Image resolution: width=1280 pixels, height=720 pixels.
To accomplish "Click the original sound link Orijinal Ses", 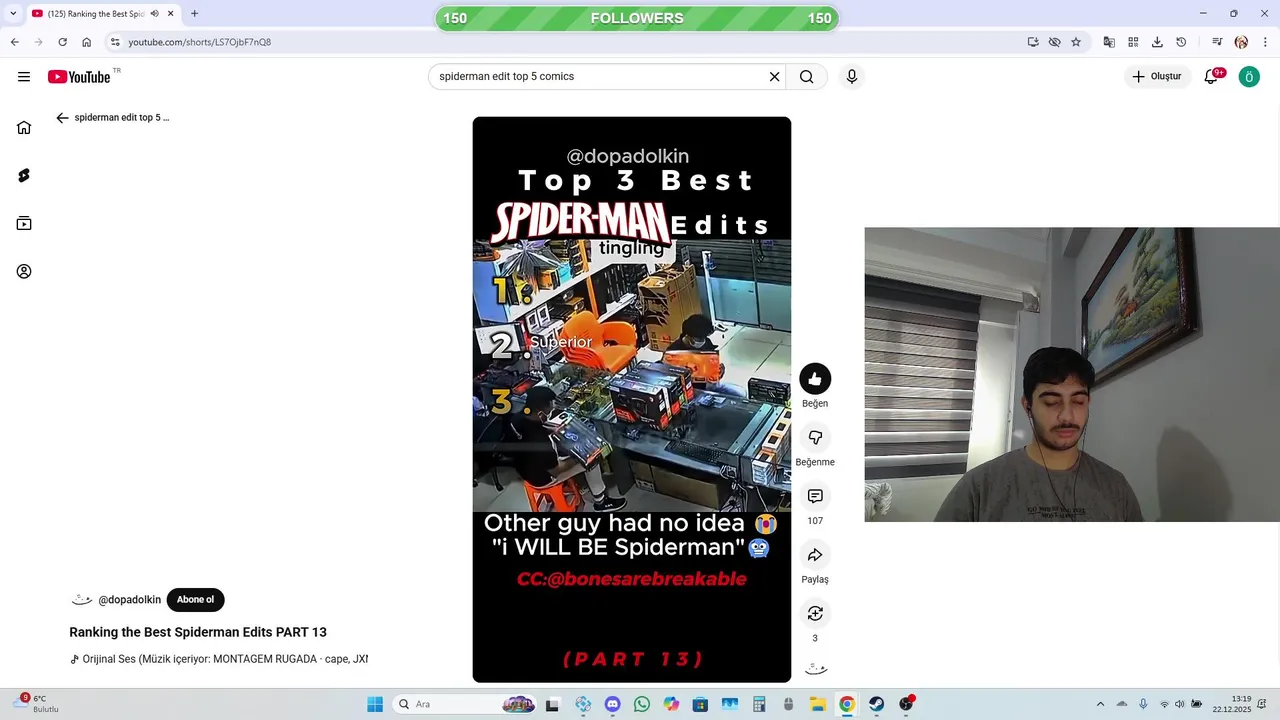I will coord(219,660).
